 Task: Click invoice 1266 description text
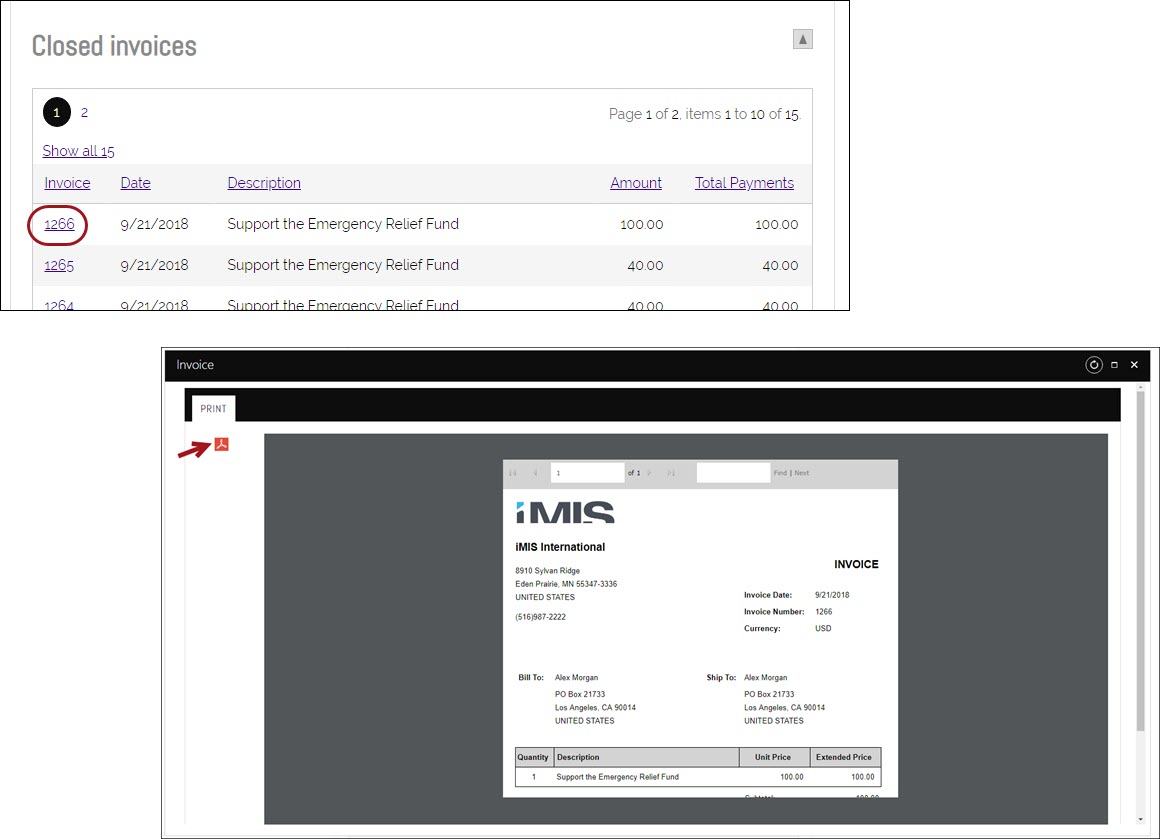pyautogui.click(x=343, y=224)
